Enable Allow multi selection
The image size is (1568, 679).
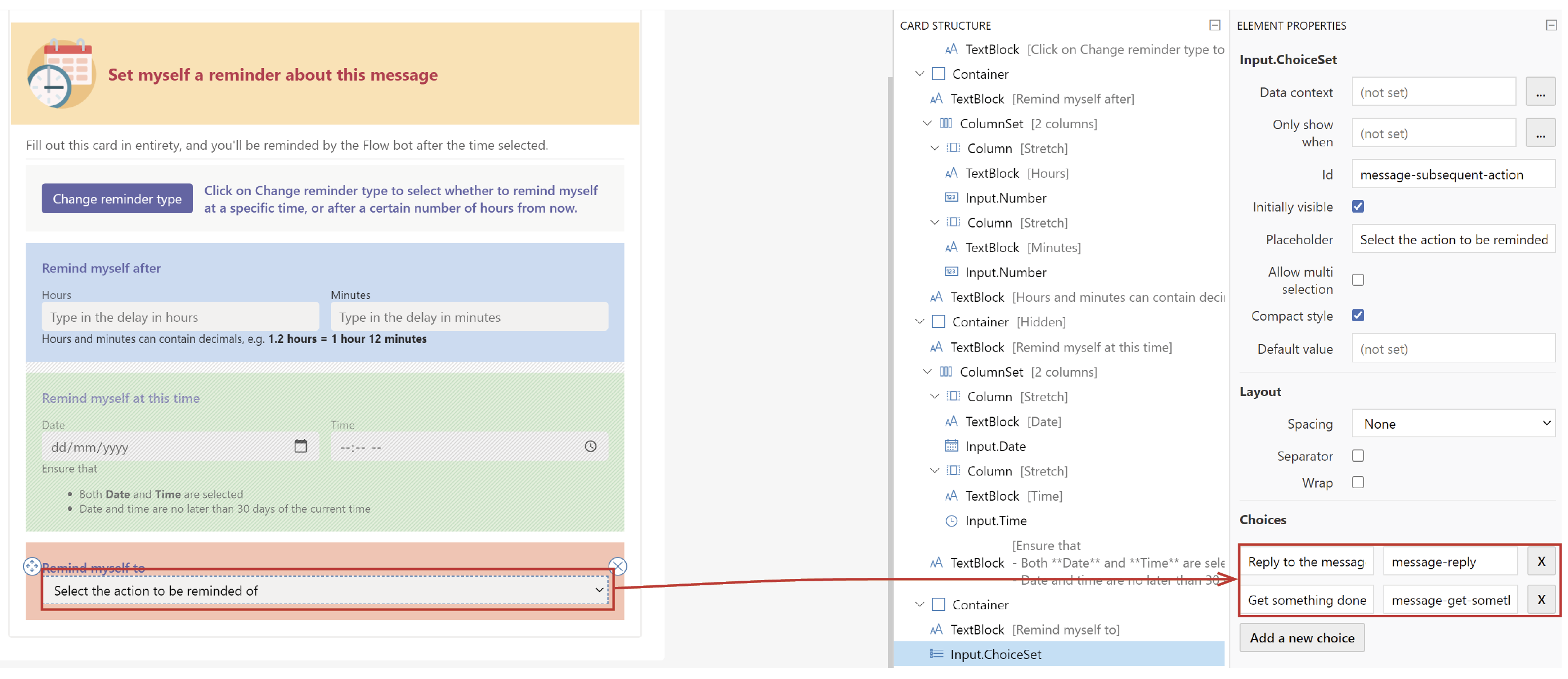[1359, 279]
